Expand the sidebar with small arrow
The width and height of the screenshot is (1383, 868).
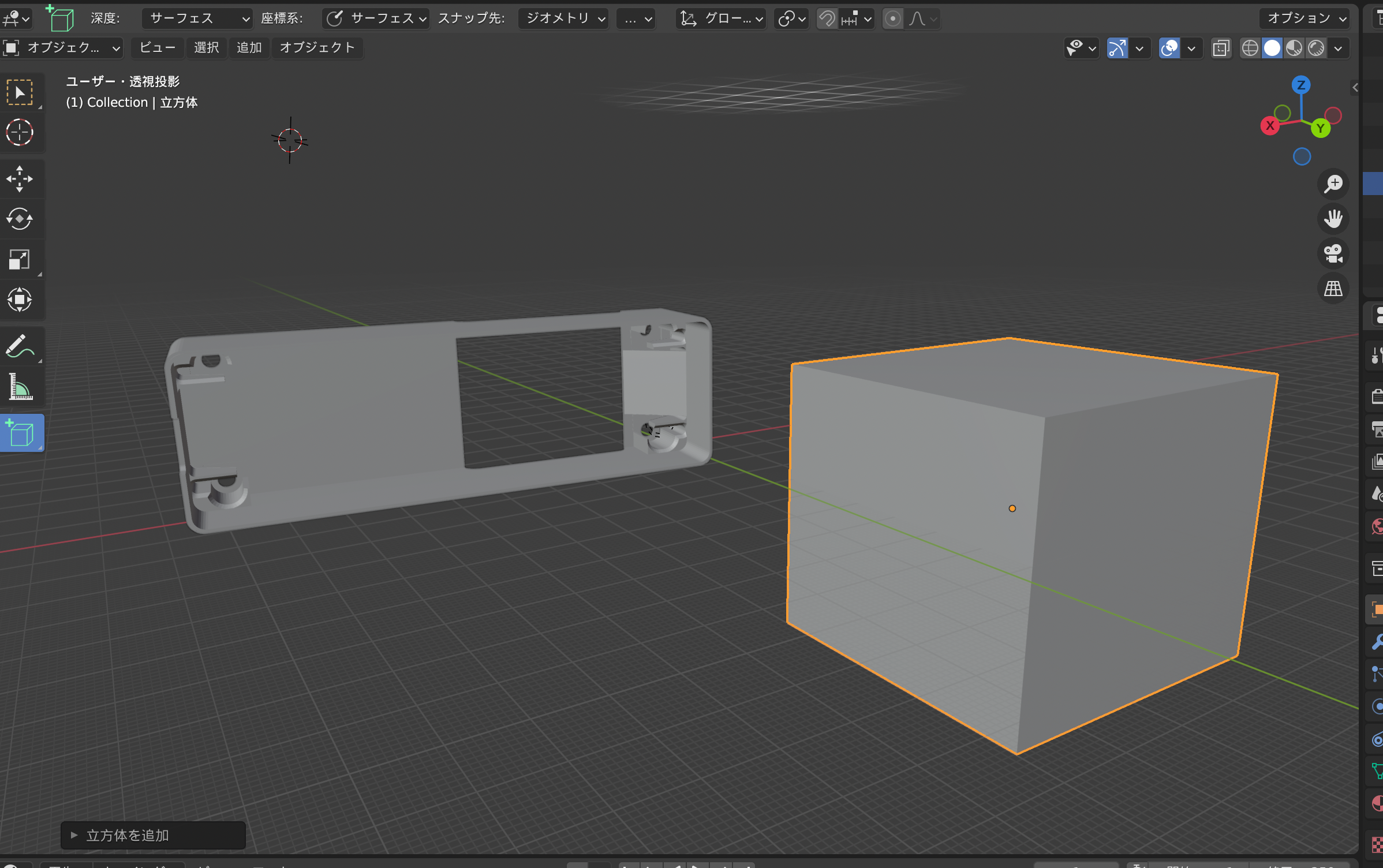1355,87
